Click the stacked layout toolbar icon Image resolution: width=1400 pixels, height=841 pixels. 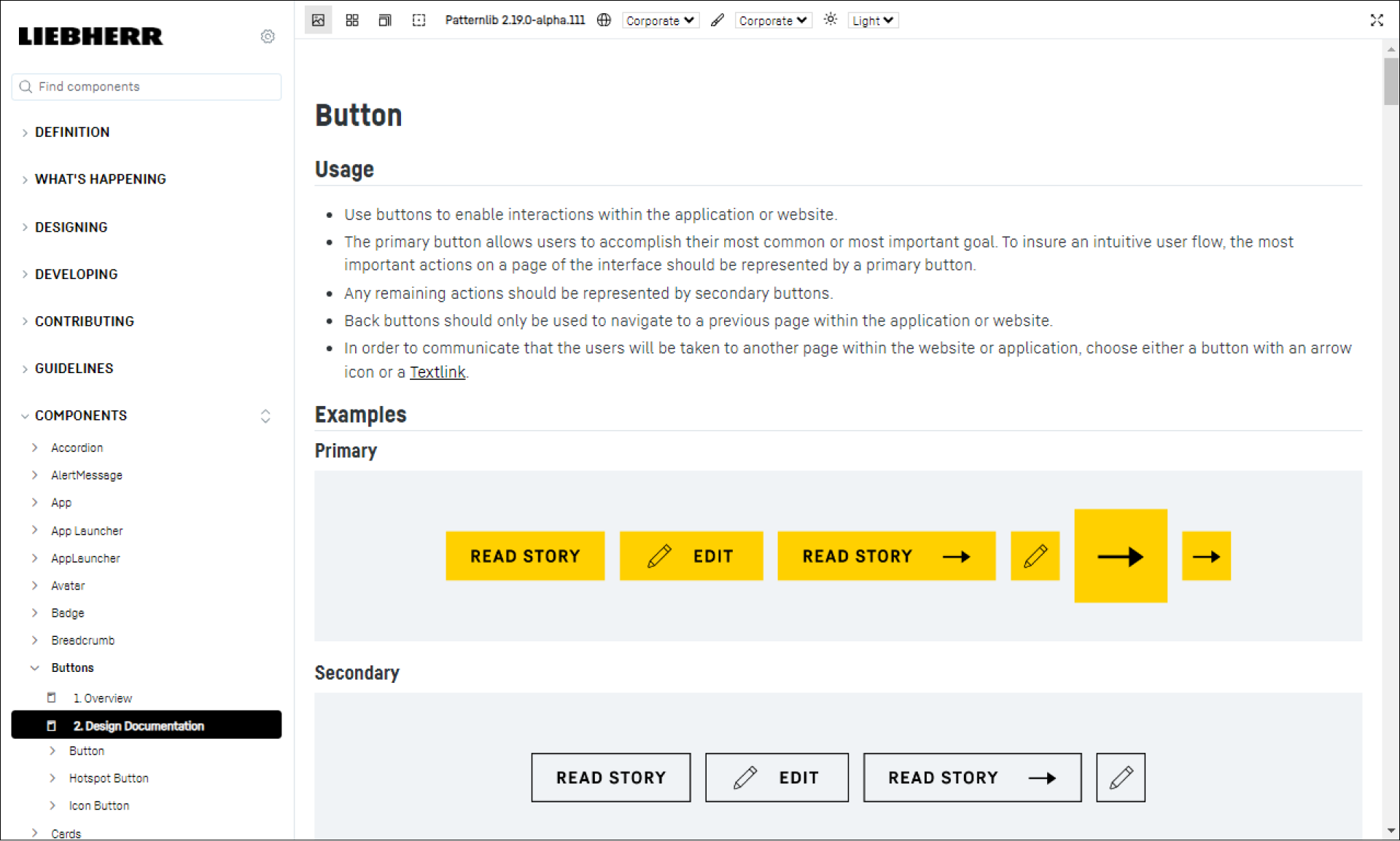pyautogui.click(x=385, y=20)
